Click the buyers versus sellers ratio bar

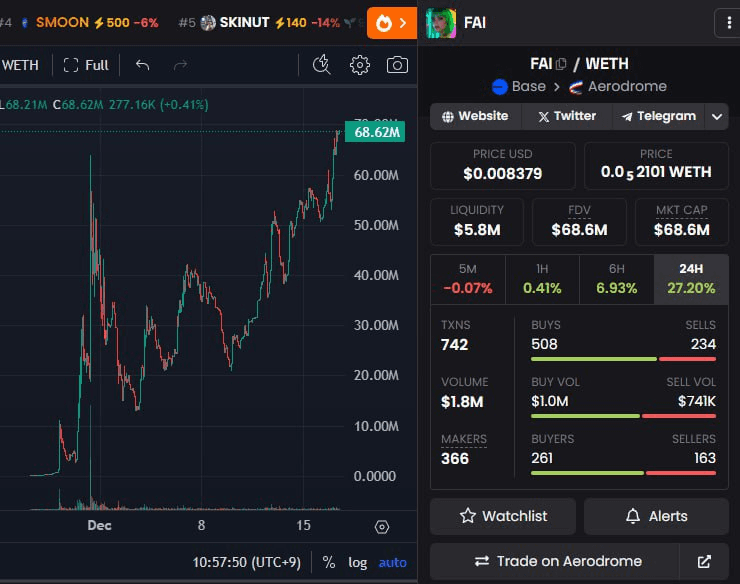tap(623, 473)
